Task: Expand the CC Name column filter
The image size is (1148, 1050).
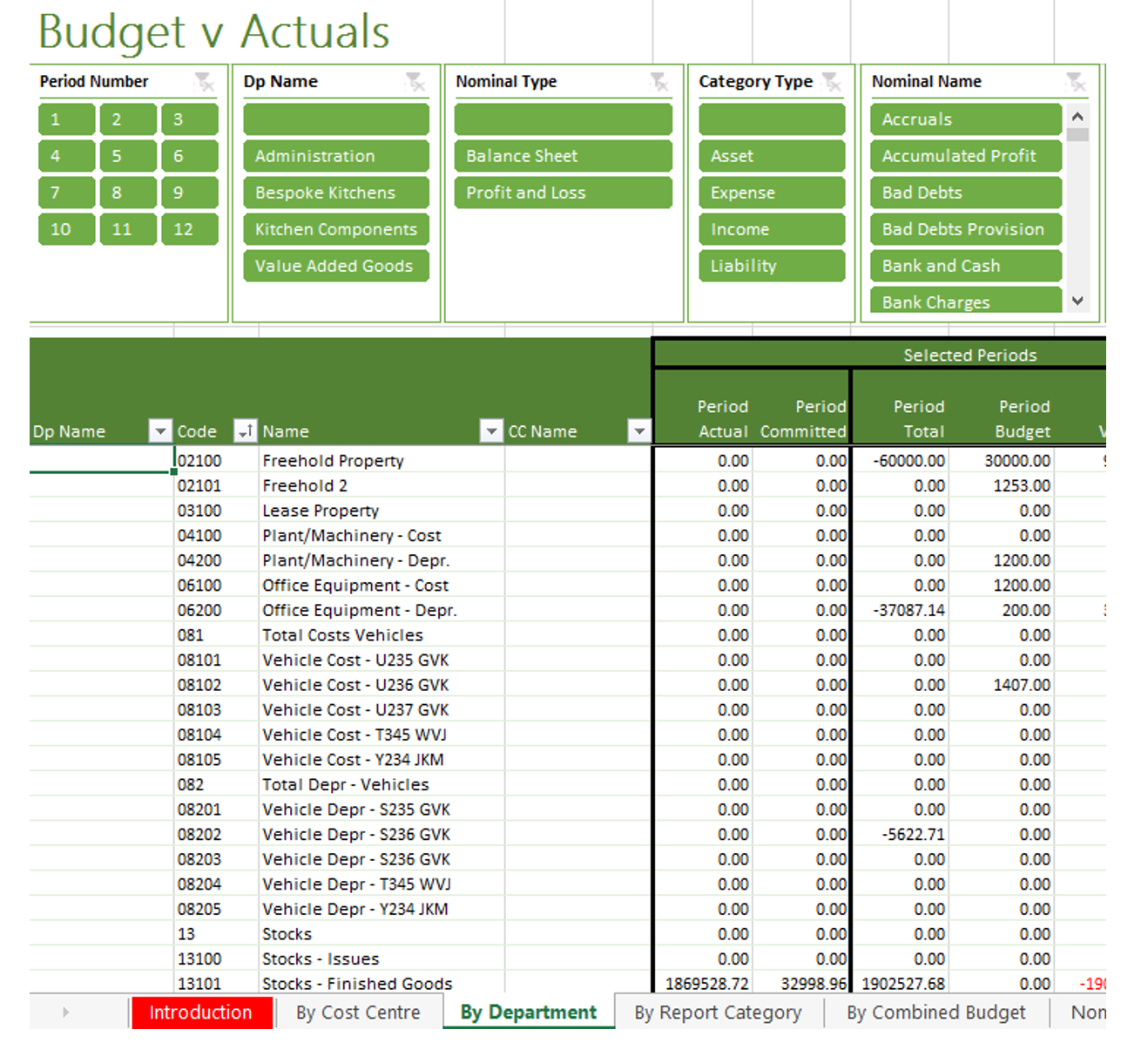Action: coord(639,430)
